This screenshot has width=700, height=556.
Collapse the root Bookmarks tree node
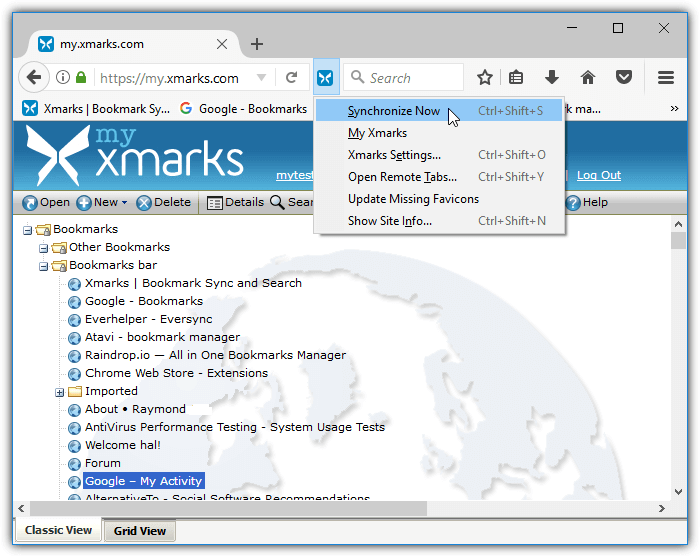coord(27,230)
